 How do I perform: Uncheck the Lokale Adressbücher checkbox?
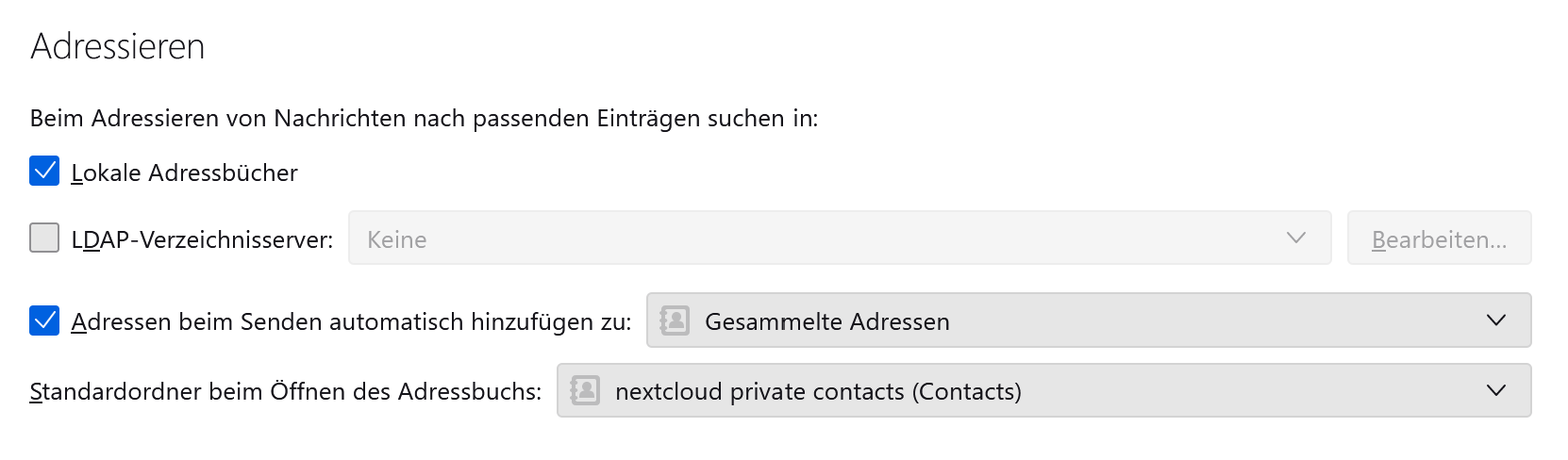[44, 172]
